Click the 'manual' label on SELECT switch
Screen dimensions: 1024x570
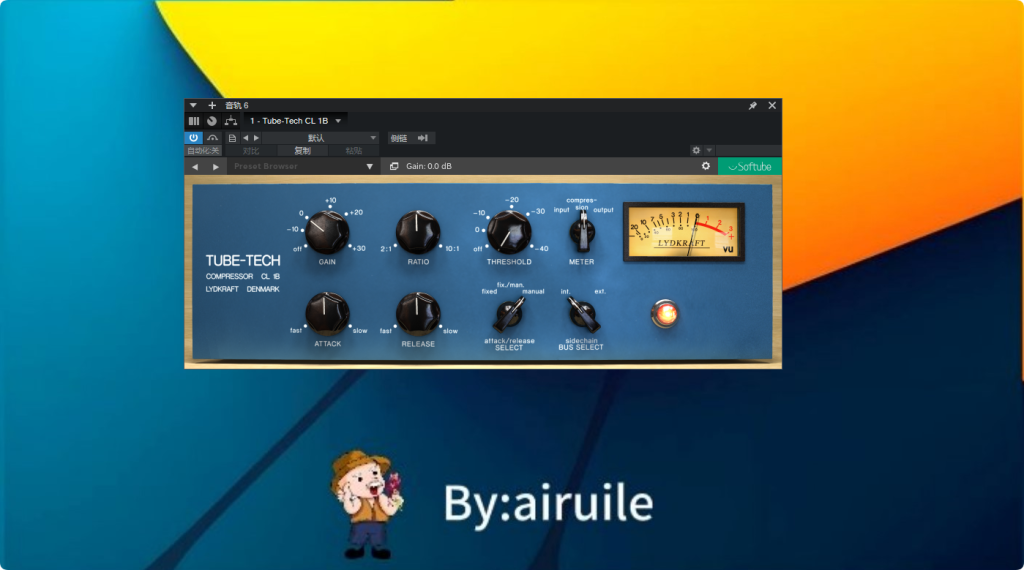click(x=533, y=292)
